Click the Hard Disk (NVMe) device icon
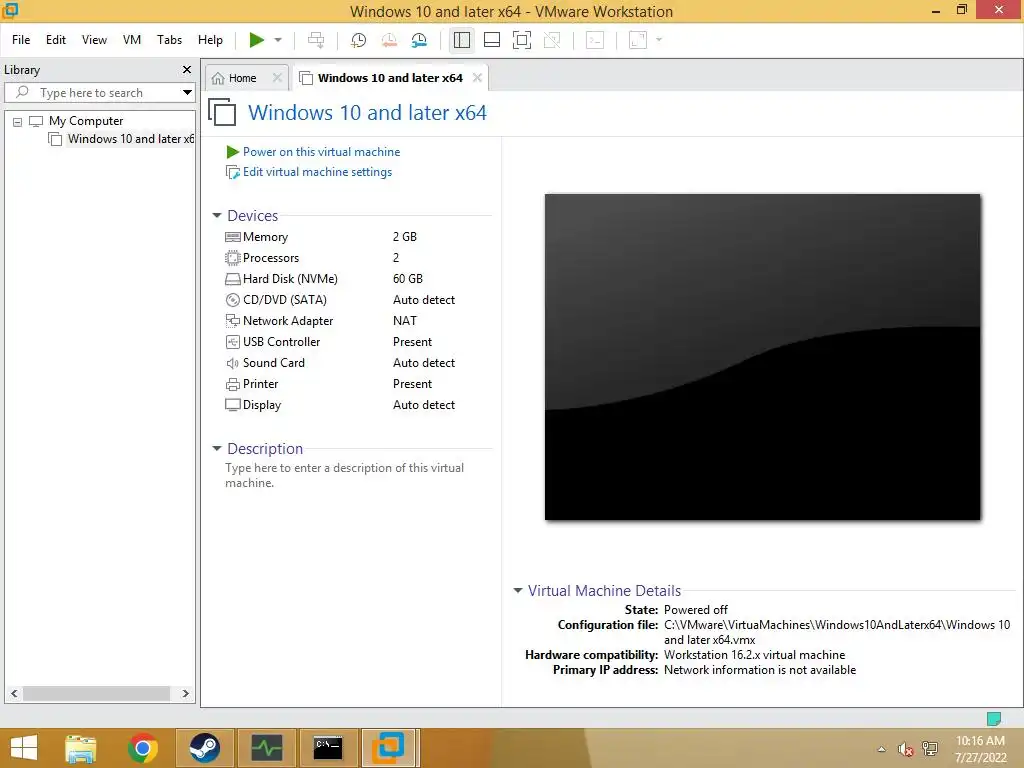The width and height of the screenshot is (1024, 768). point(232,279)
